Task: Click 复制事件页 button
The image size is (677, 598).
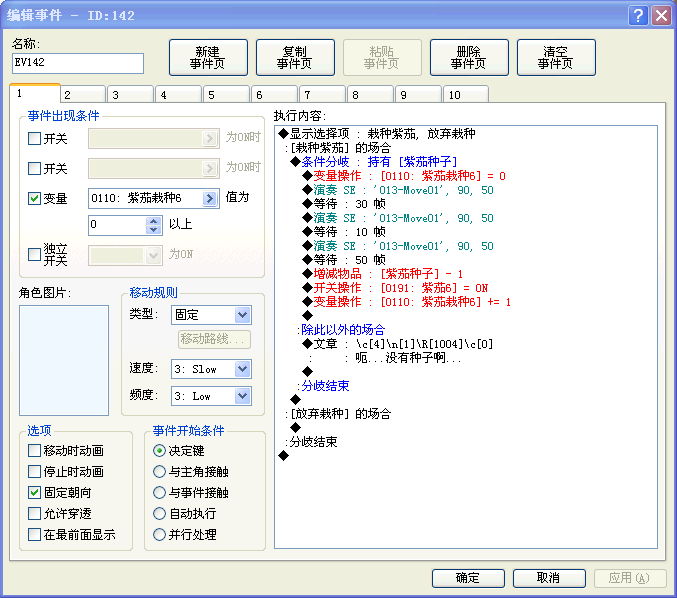Action: click(295, 57)
